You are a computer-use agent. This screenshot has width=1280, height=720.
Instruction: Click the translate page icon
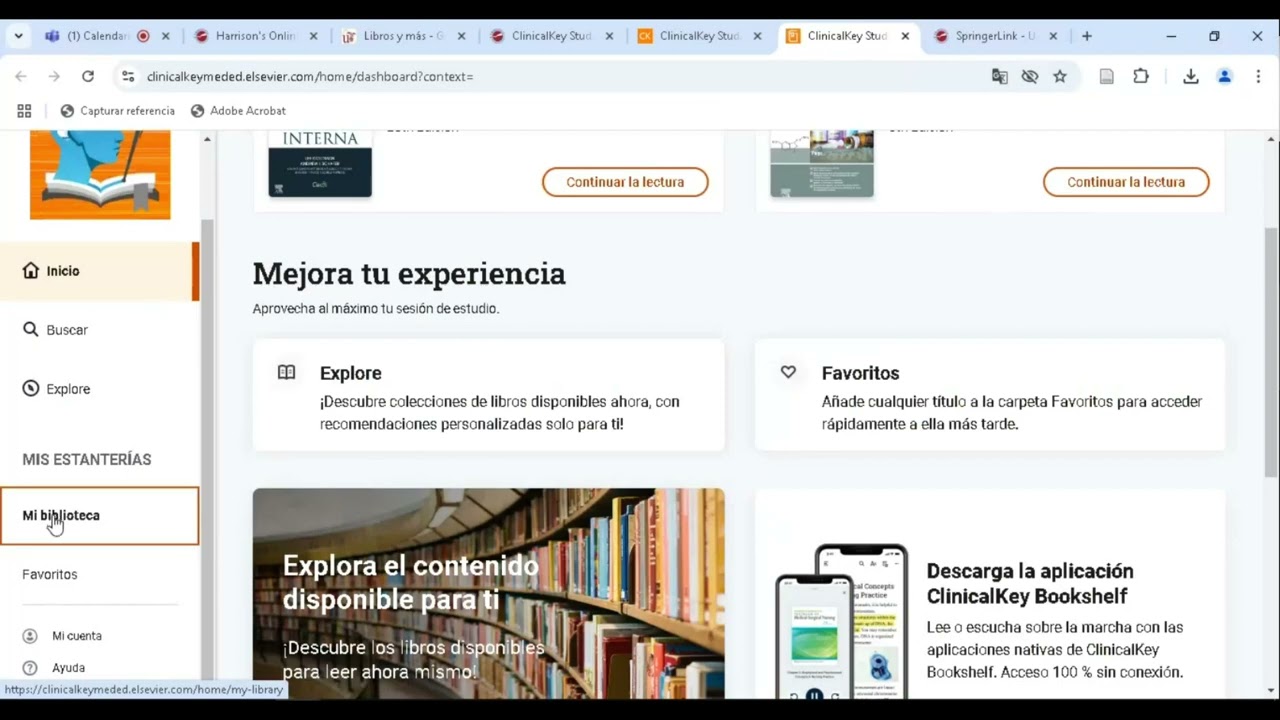999,76
